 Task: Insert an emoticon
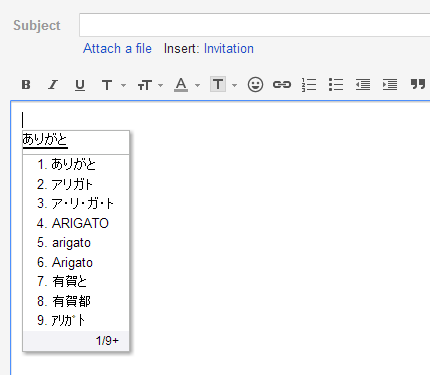(x=255, y=85)
